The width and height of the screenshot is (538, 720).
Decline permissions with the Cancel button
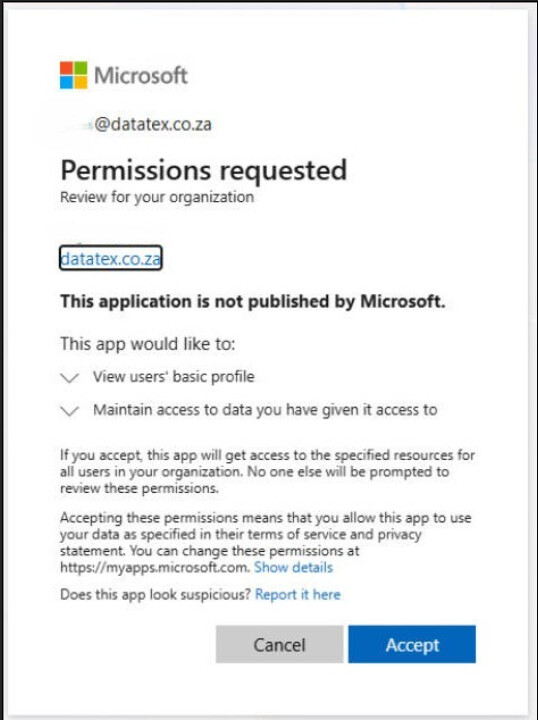tap(279, 644)
